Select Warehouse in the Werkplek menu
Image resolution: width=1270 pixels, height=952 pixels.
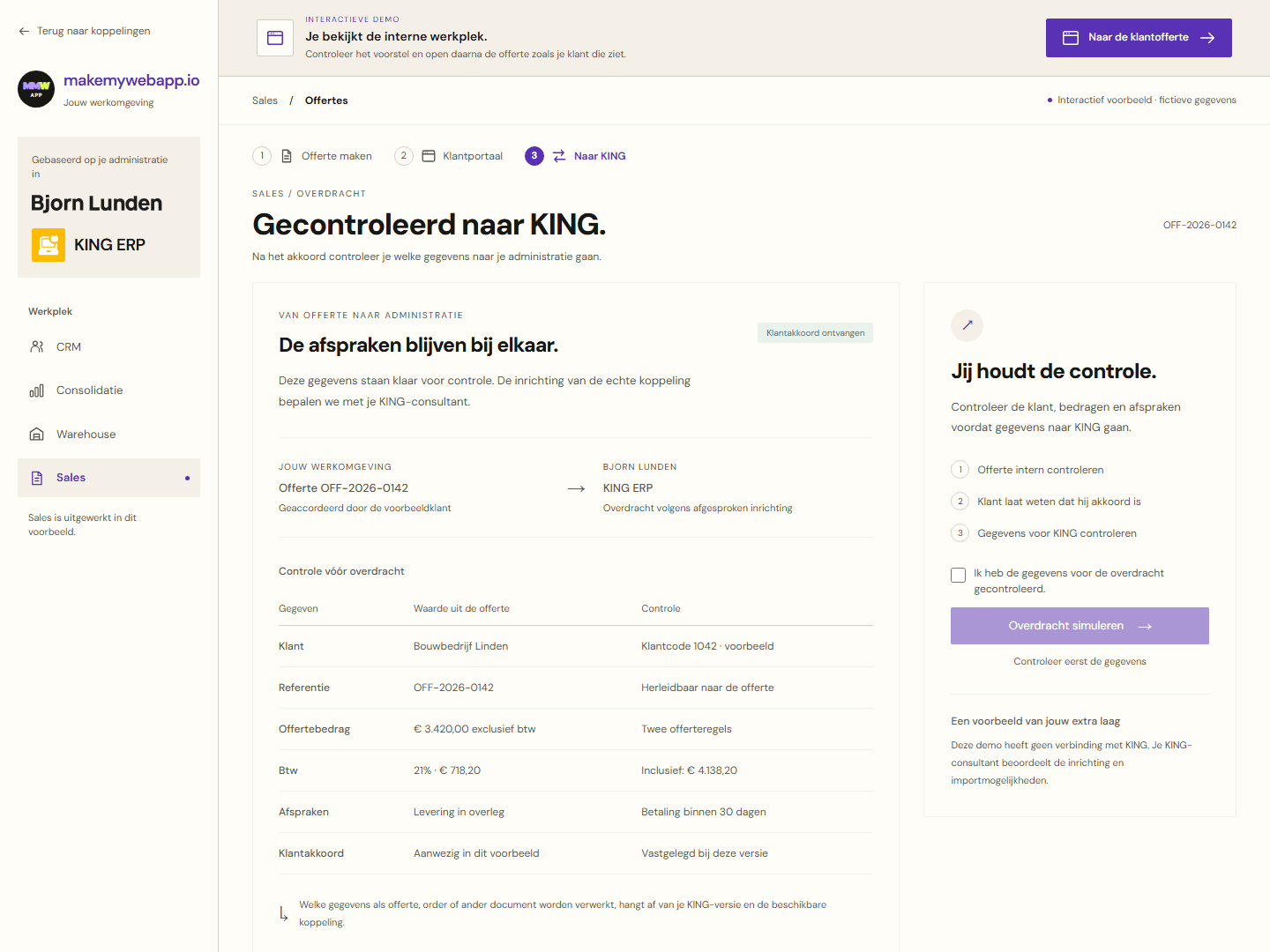tap(108, 435)
